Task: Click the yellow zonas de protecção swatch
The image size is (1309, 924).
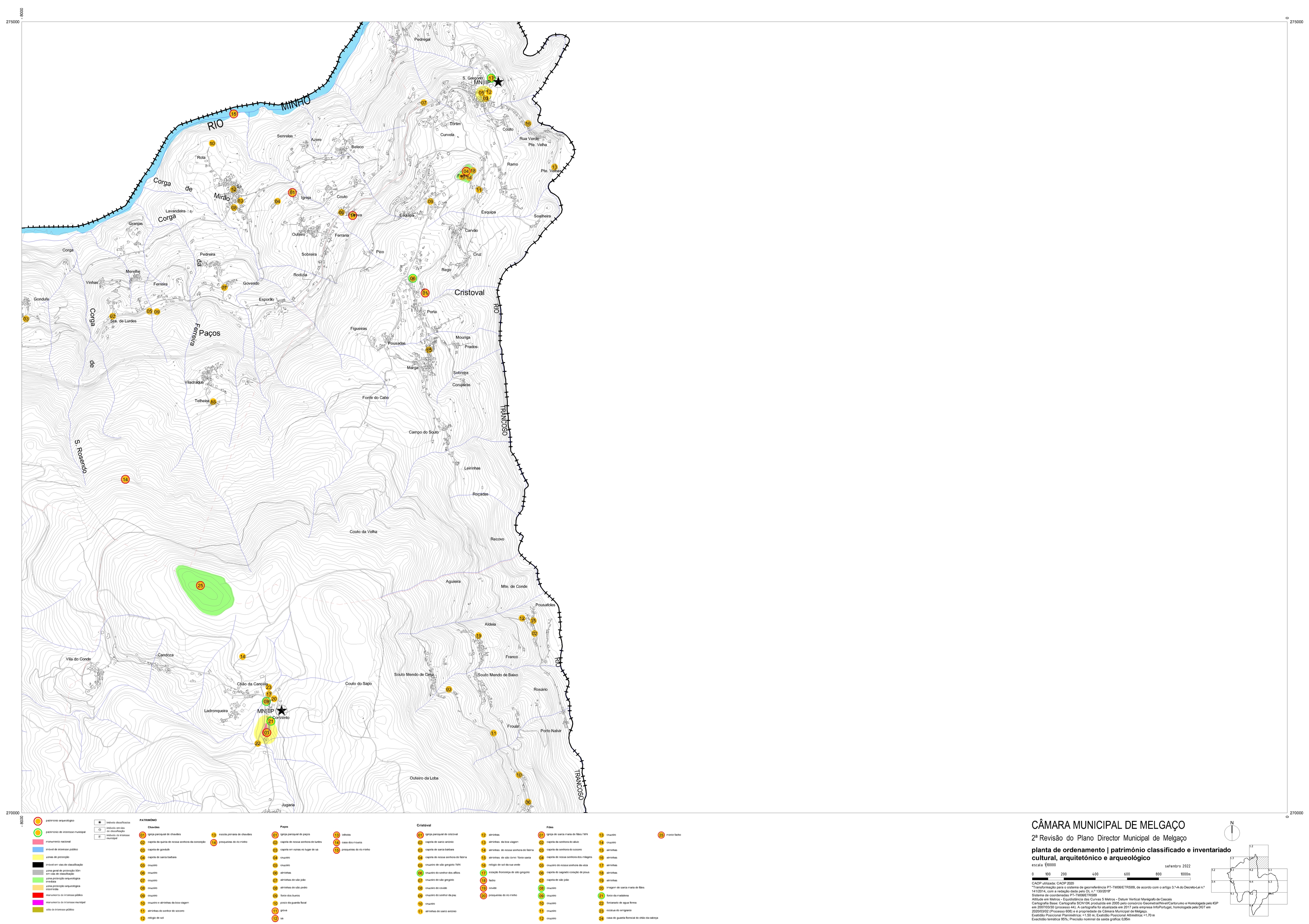Action: pyautogui.click(x=38, y=857)
